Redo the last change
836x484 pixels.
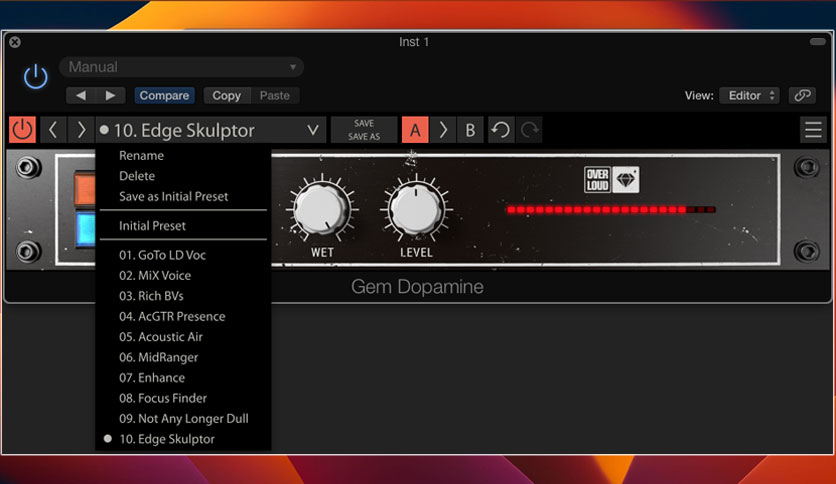529,130
